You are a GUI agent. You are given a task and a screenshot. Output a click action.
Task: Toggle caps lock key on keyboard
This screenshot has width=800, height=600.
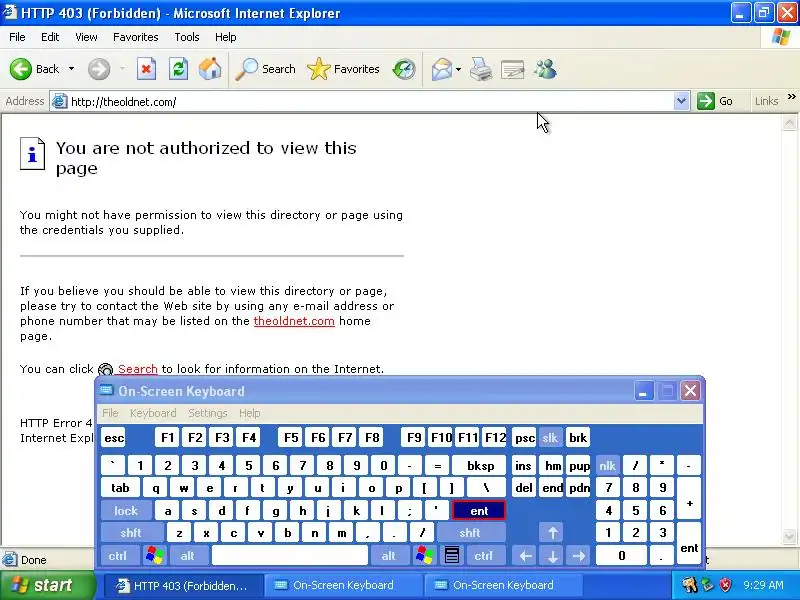126,511
